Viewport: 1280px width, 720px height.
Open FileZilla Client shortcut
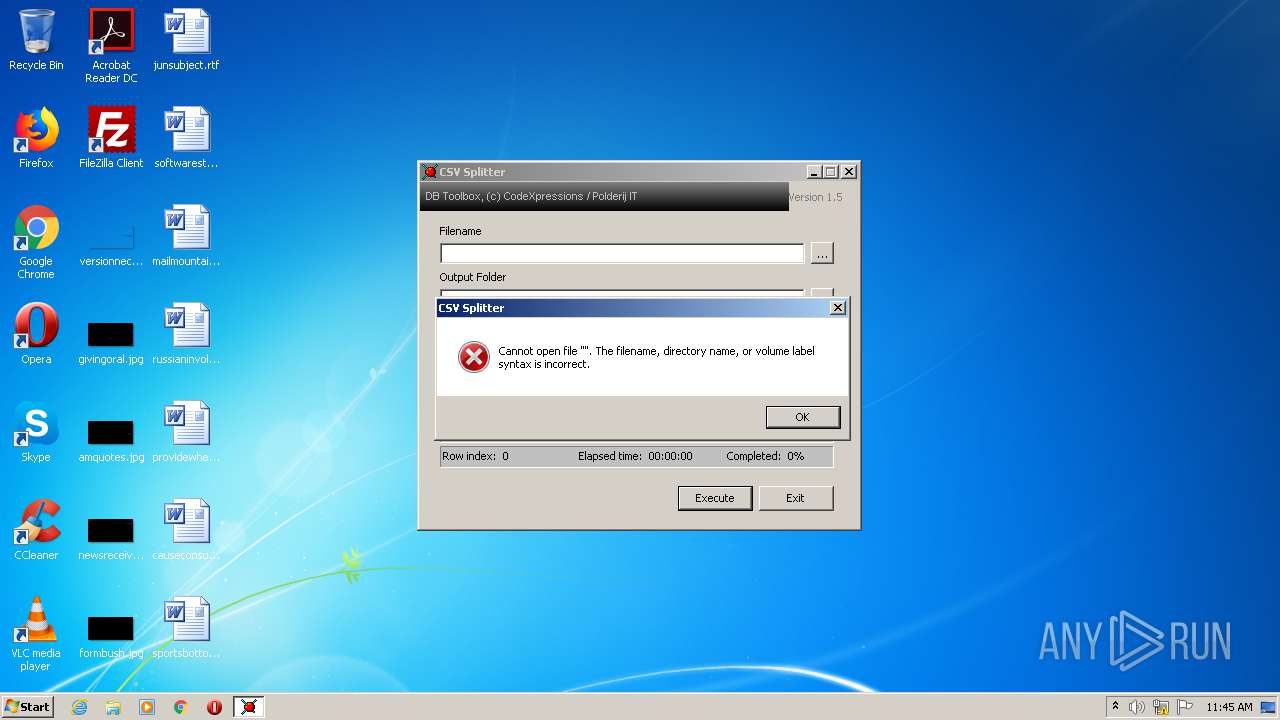[x=111, y=138]
